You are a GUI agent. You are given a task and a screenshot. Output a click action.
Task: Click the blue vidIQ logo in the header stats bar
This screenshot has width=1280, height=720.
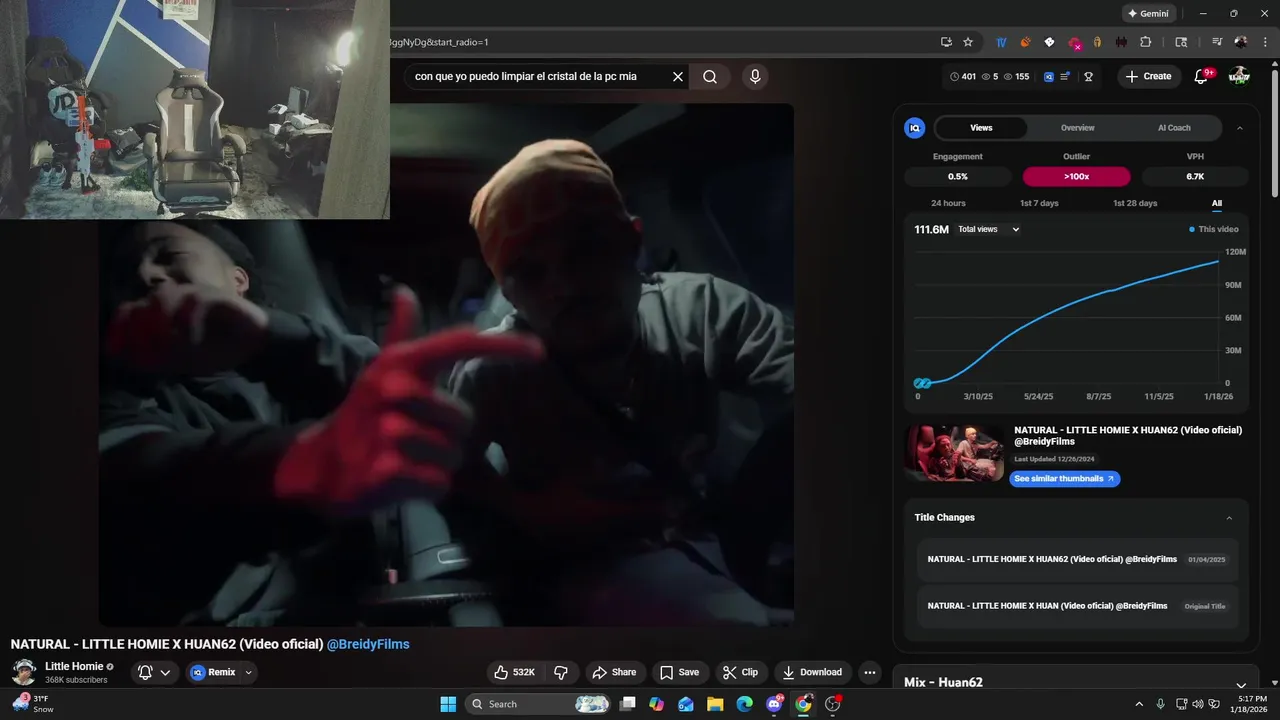click(1049, 76)
